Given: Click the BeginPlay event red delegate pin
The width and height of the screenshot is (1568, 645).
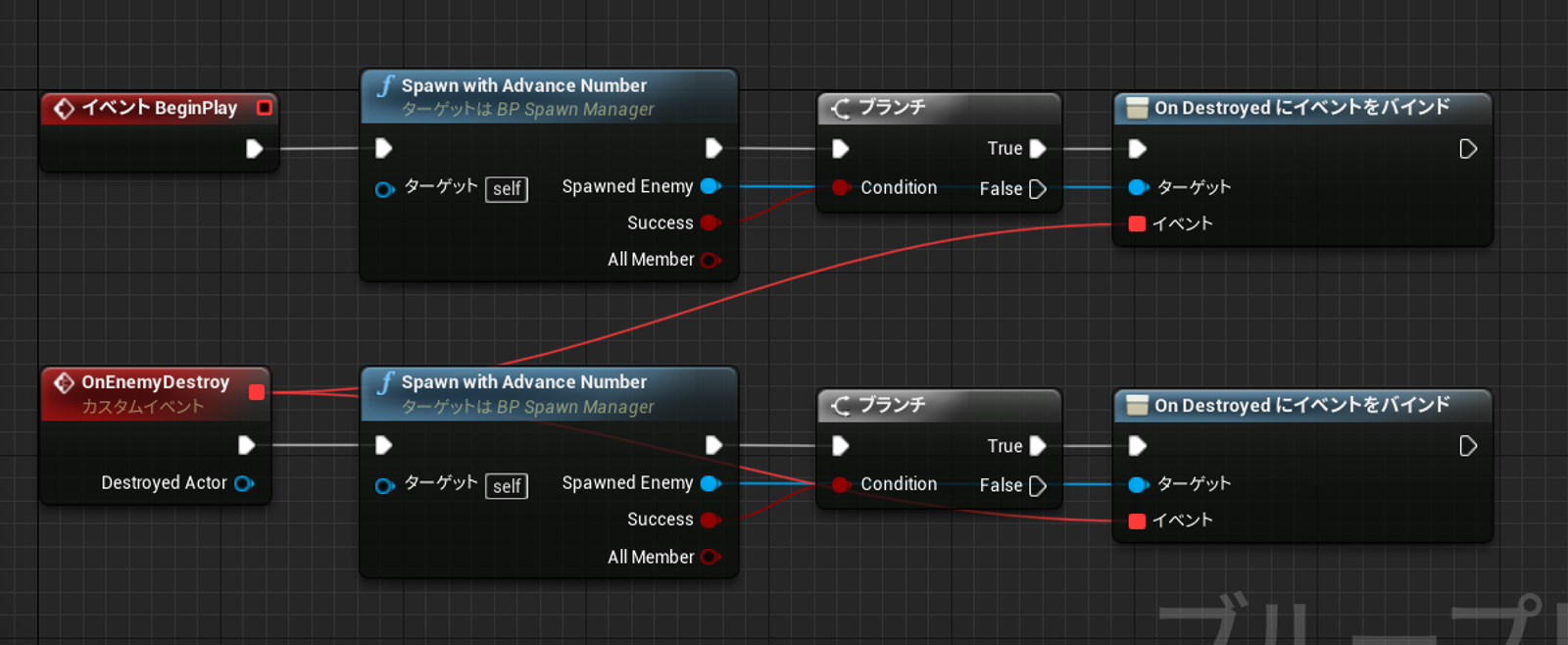Looking at the screenshot, I should pos(264,108).
